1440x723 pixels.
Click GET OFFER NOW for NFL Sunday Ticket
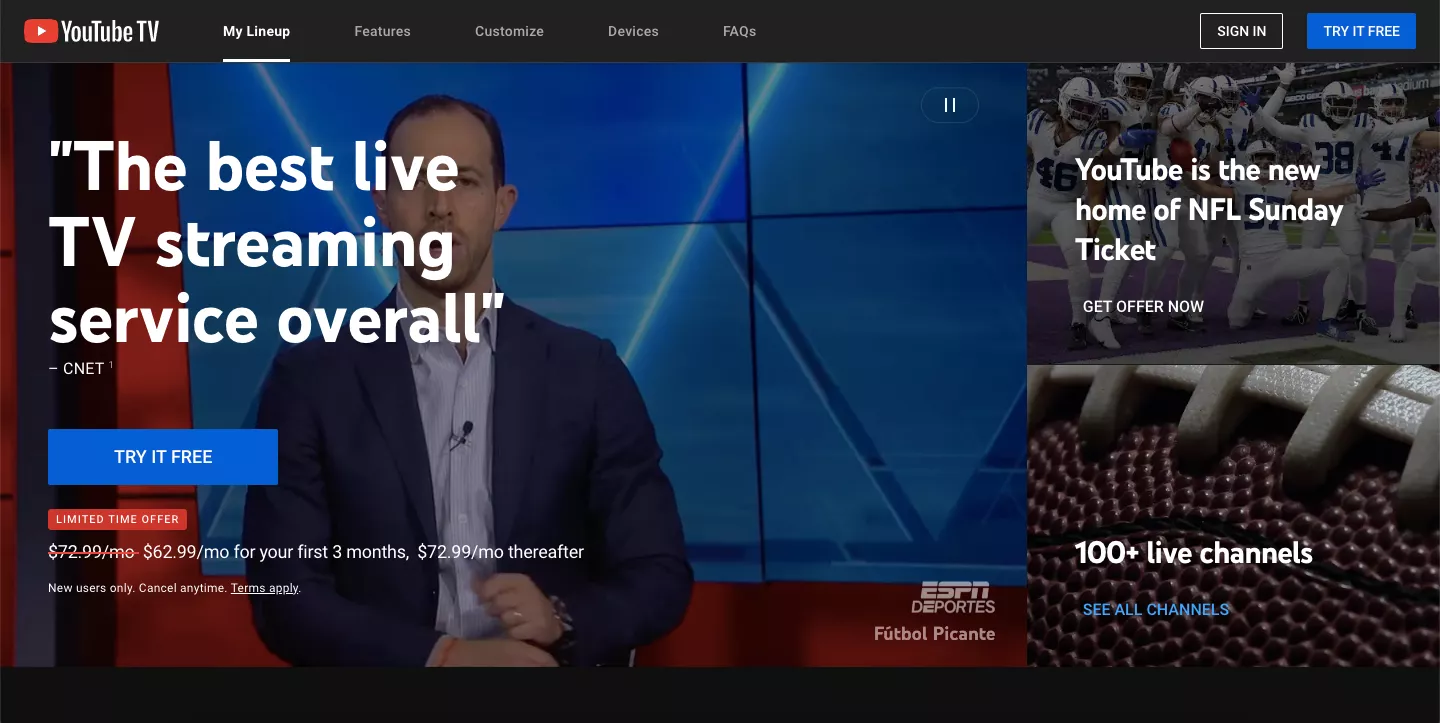point(1143,307)
